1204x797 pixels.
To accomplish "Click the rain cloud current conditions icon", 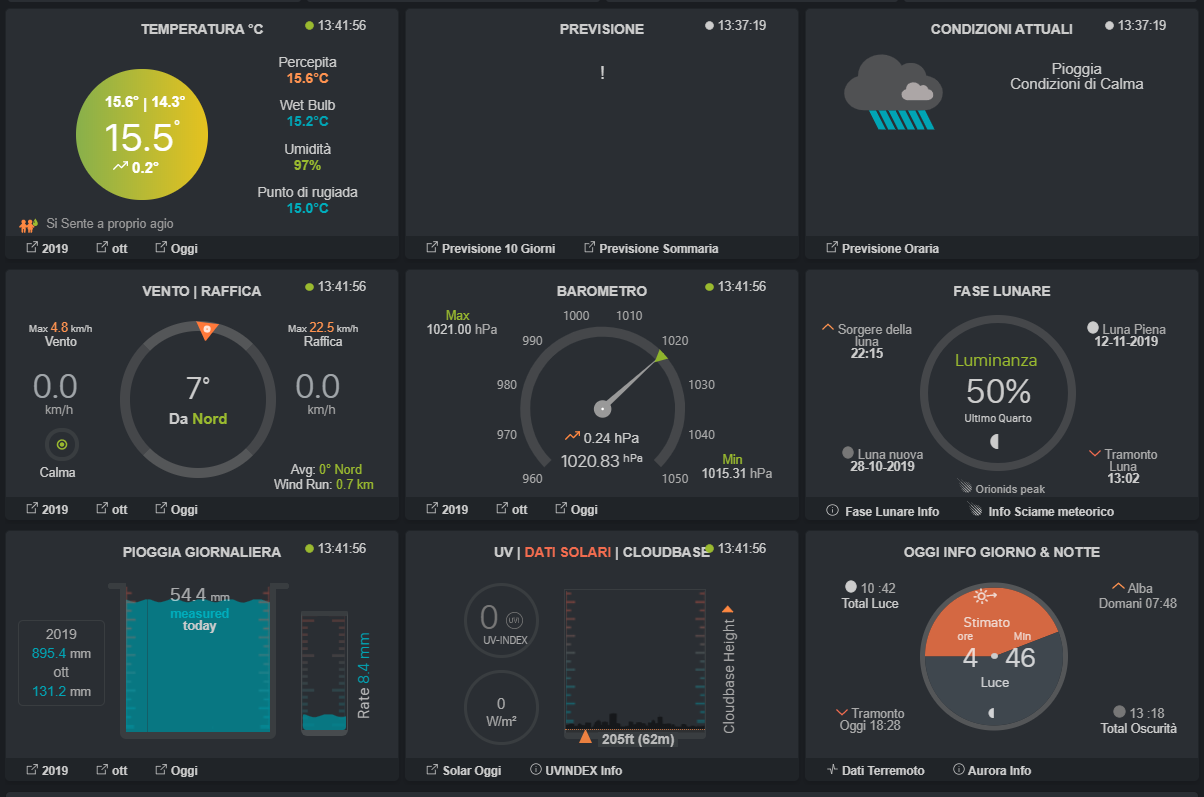I will tap(893, 91).
